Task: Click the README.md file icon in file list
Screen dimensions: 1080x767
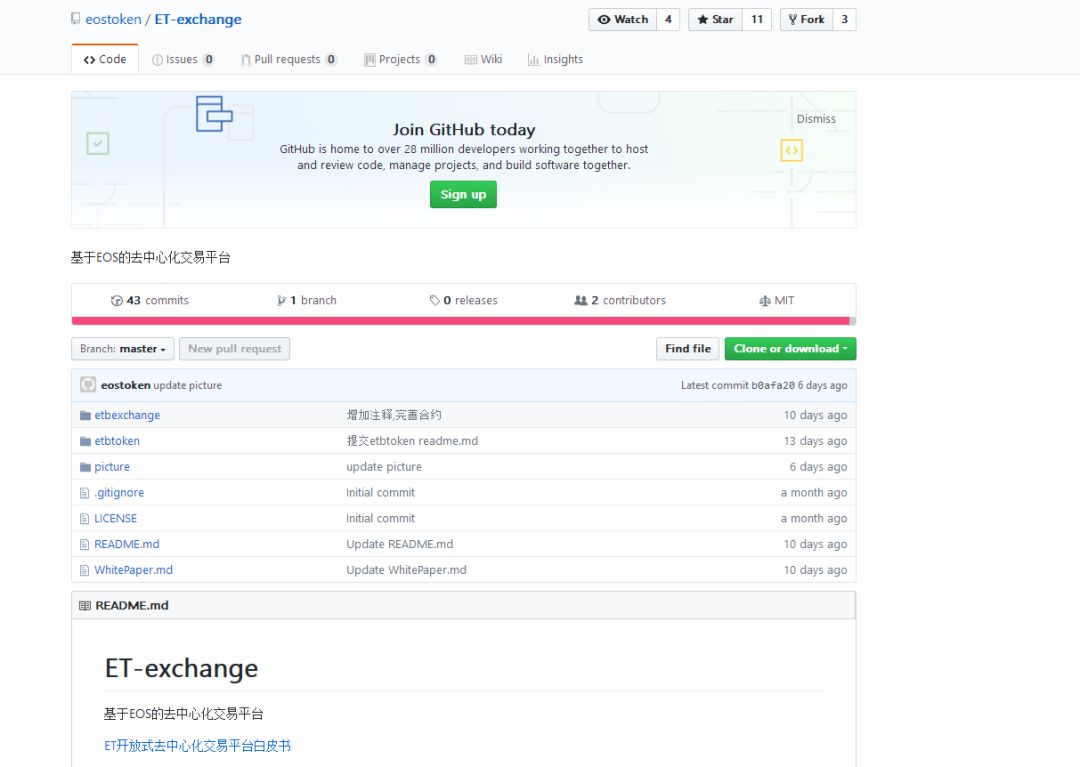Action: (x=85, y=545)
